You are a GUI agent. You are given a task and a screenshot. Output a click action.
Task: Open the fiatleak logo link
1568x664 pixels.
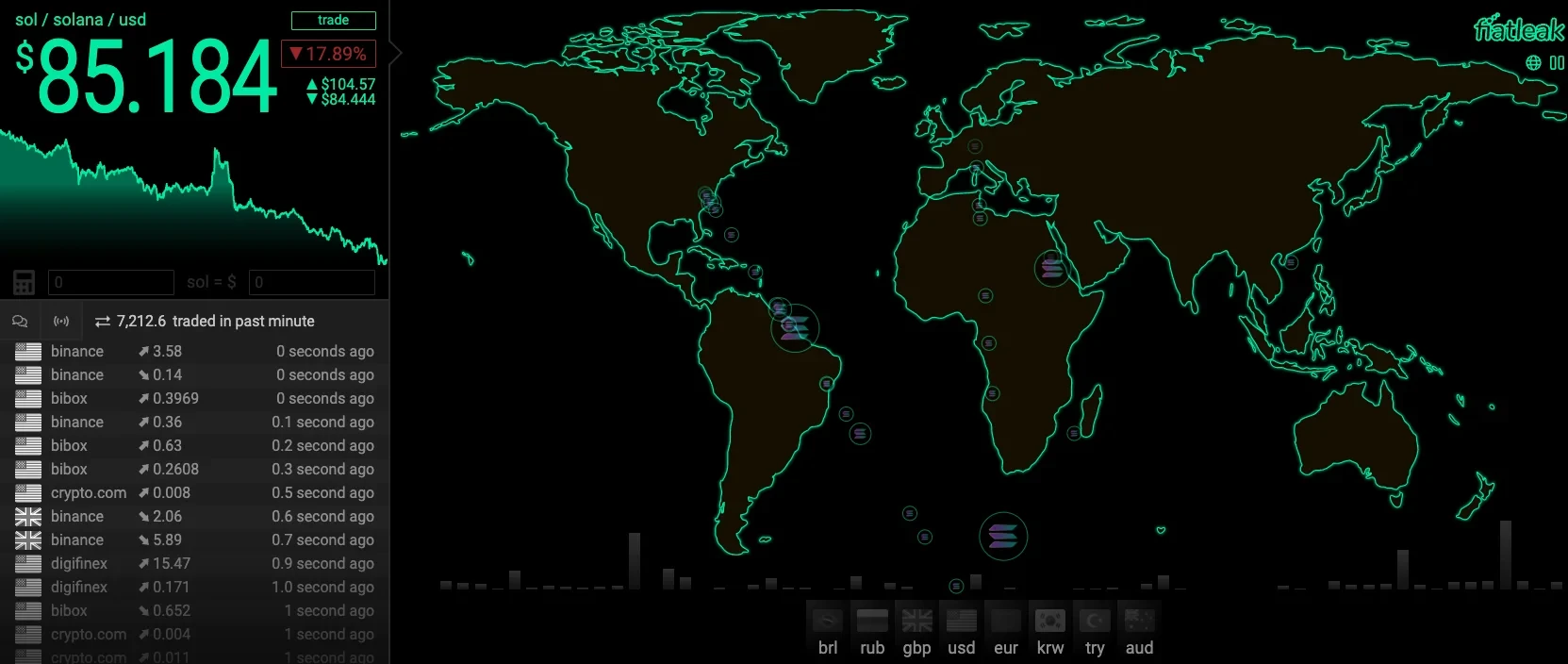pos(1518,30)
